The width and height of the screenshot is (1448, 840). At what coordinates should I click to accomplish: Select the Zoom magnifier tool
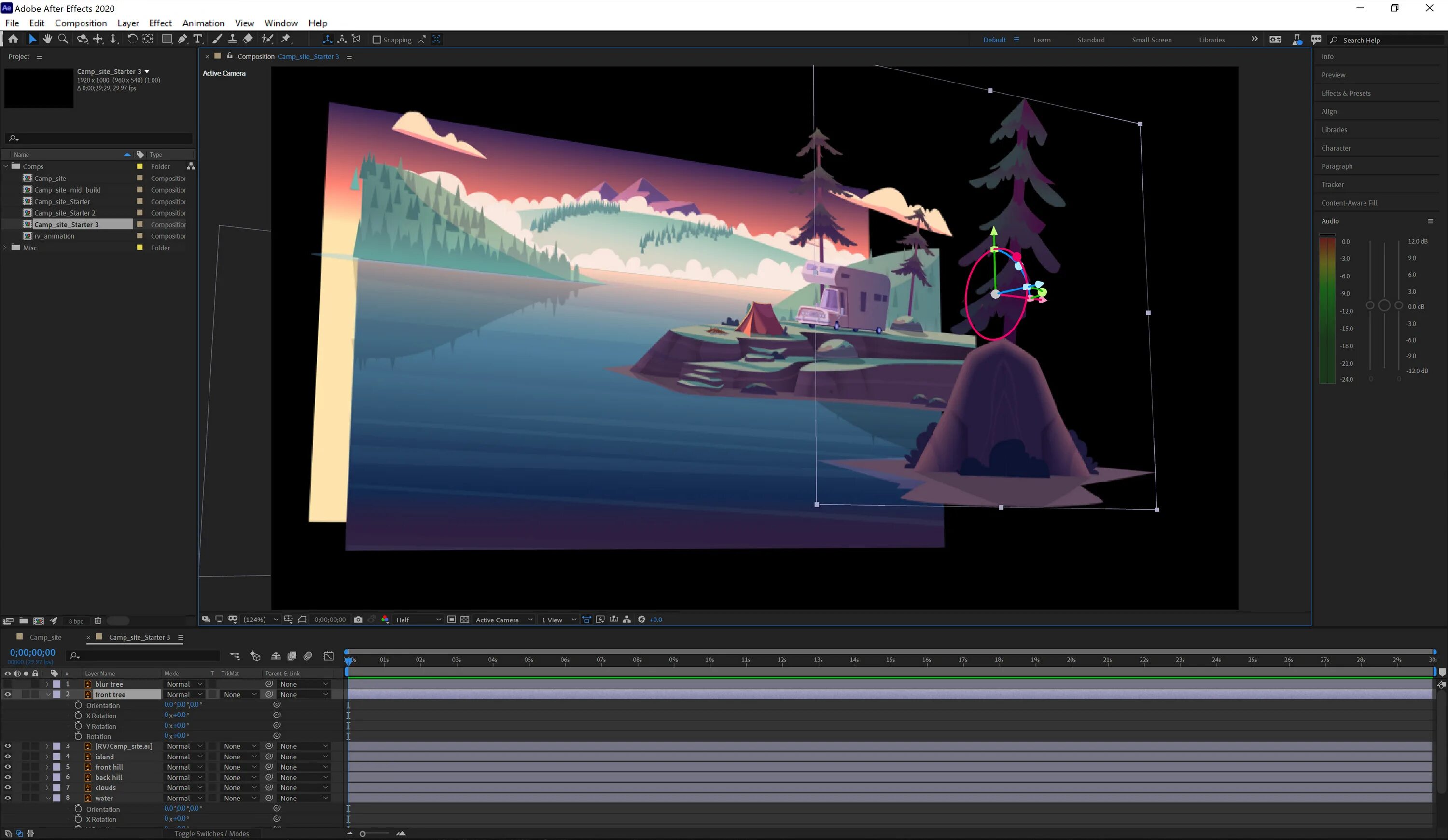(x=63, y=39)
